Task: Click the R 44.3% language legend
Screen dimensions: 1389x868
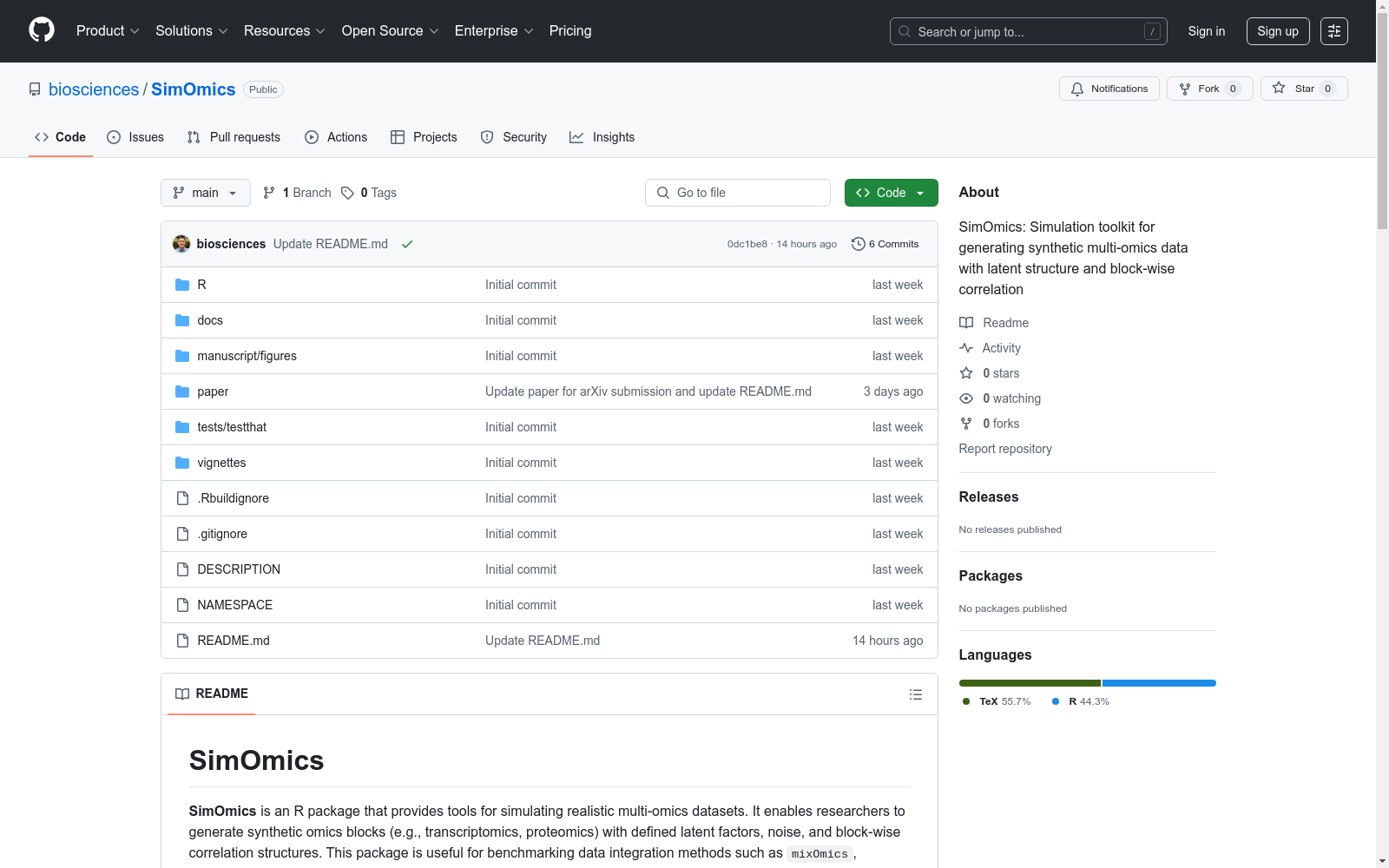Action: click(1081, 701)
